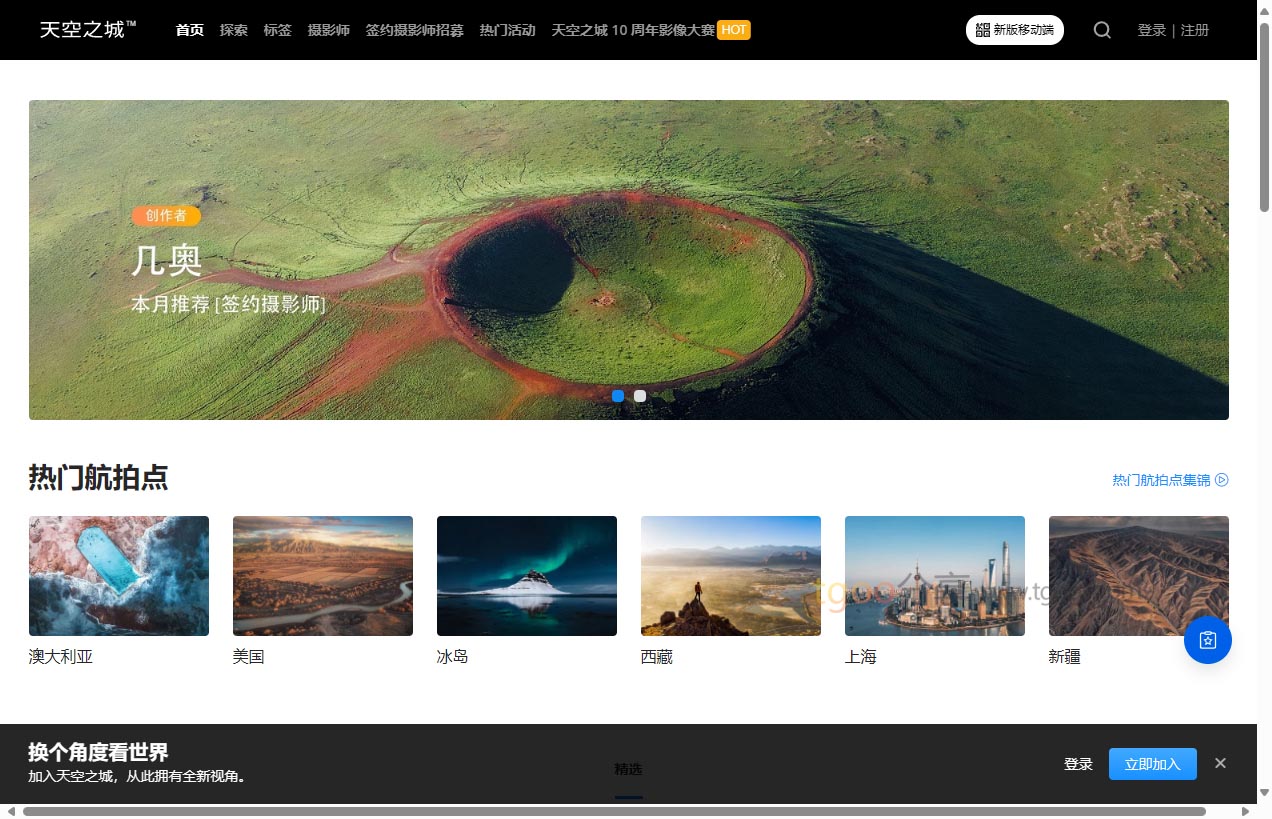Viewport: 1272px width, 819px height.
Task: Open the QR code 新版移动端 button
Action: point(1014,30)
